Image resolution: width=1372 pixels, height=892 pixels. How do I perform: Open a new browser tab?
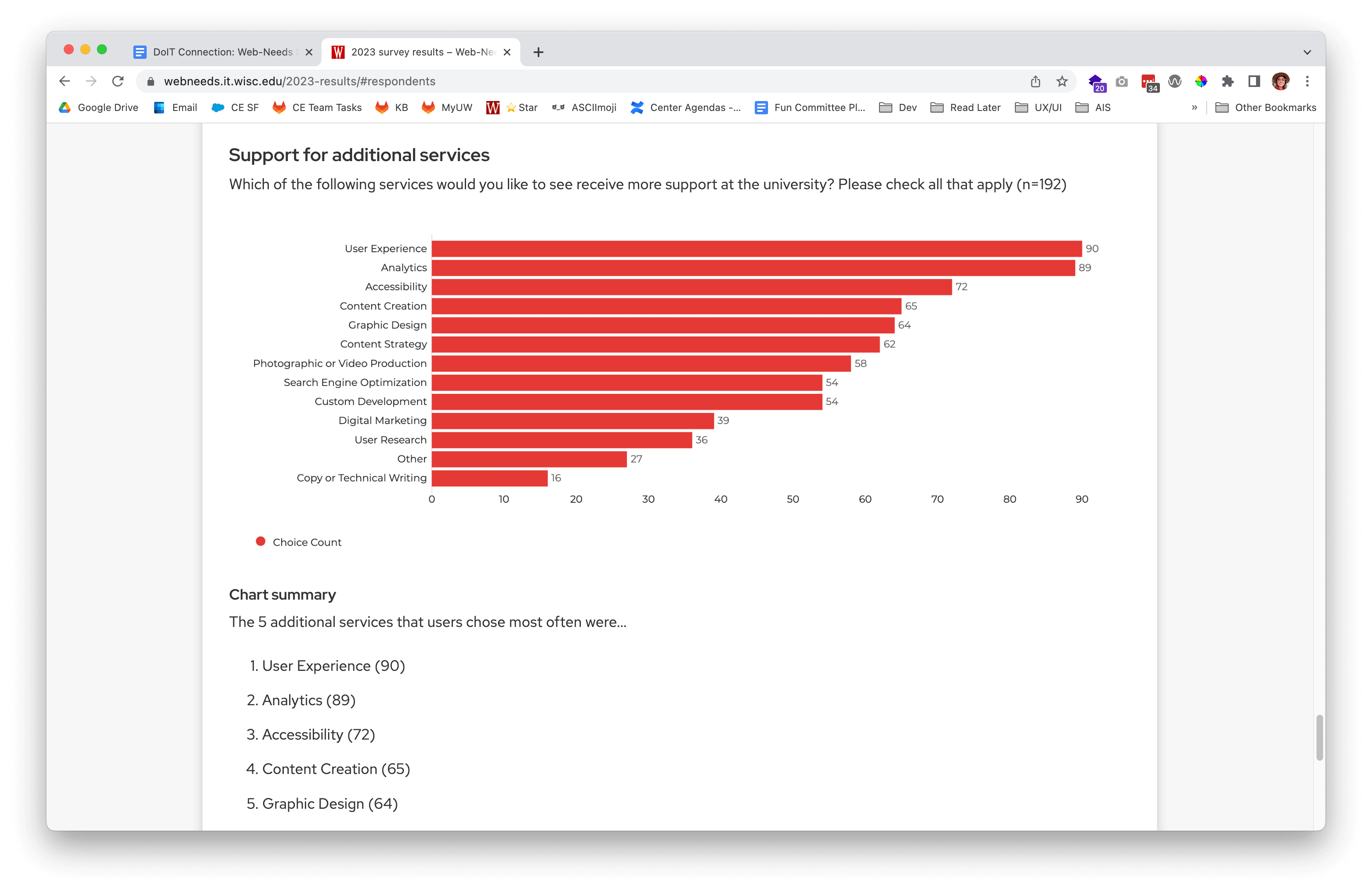[539, 52]
